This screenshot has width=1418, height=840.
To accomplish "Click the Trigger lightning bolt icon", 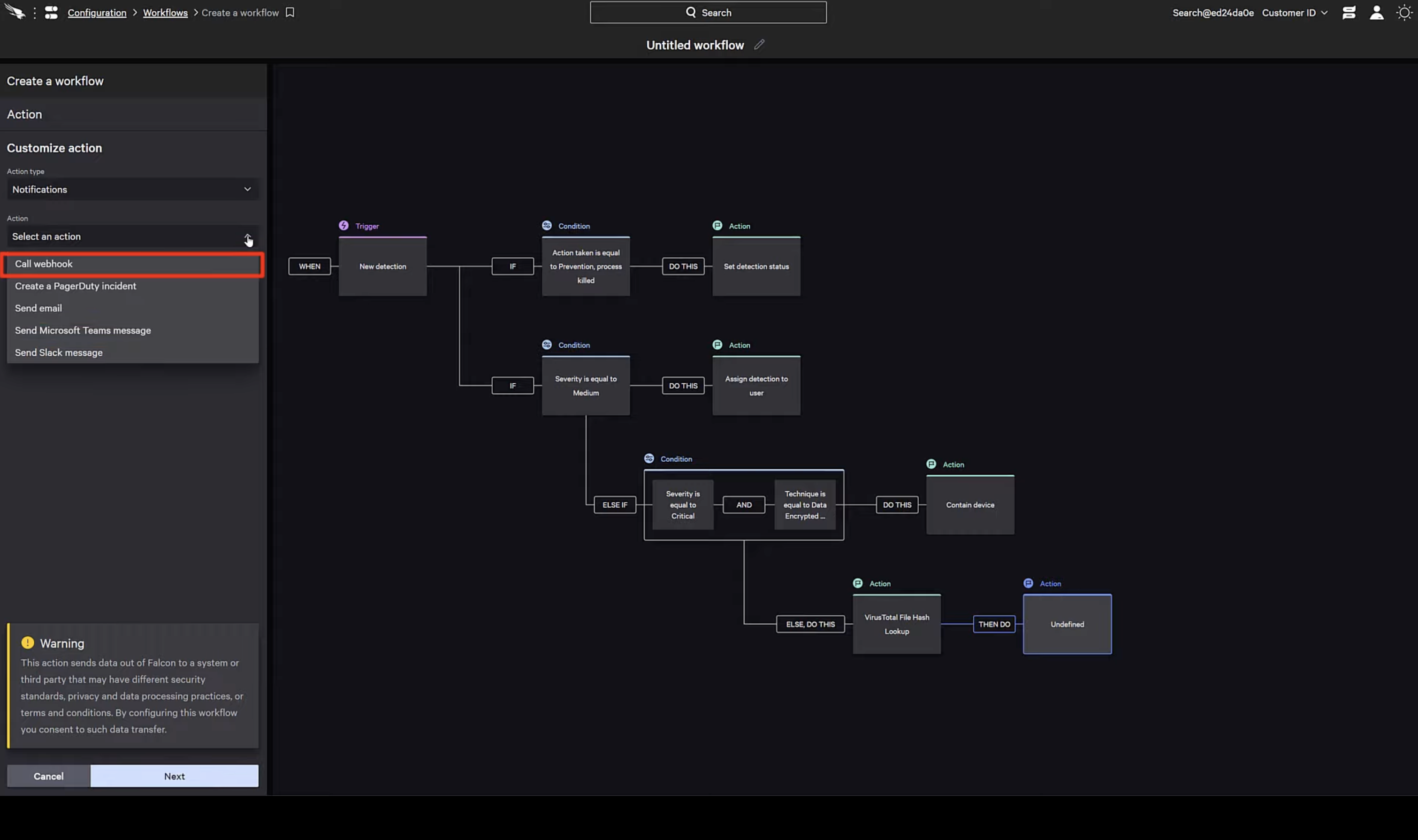I will 343,225.
